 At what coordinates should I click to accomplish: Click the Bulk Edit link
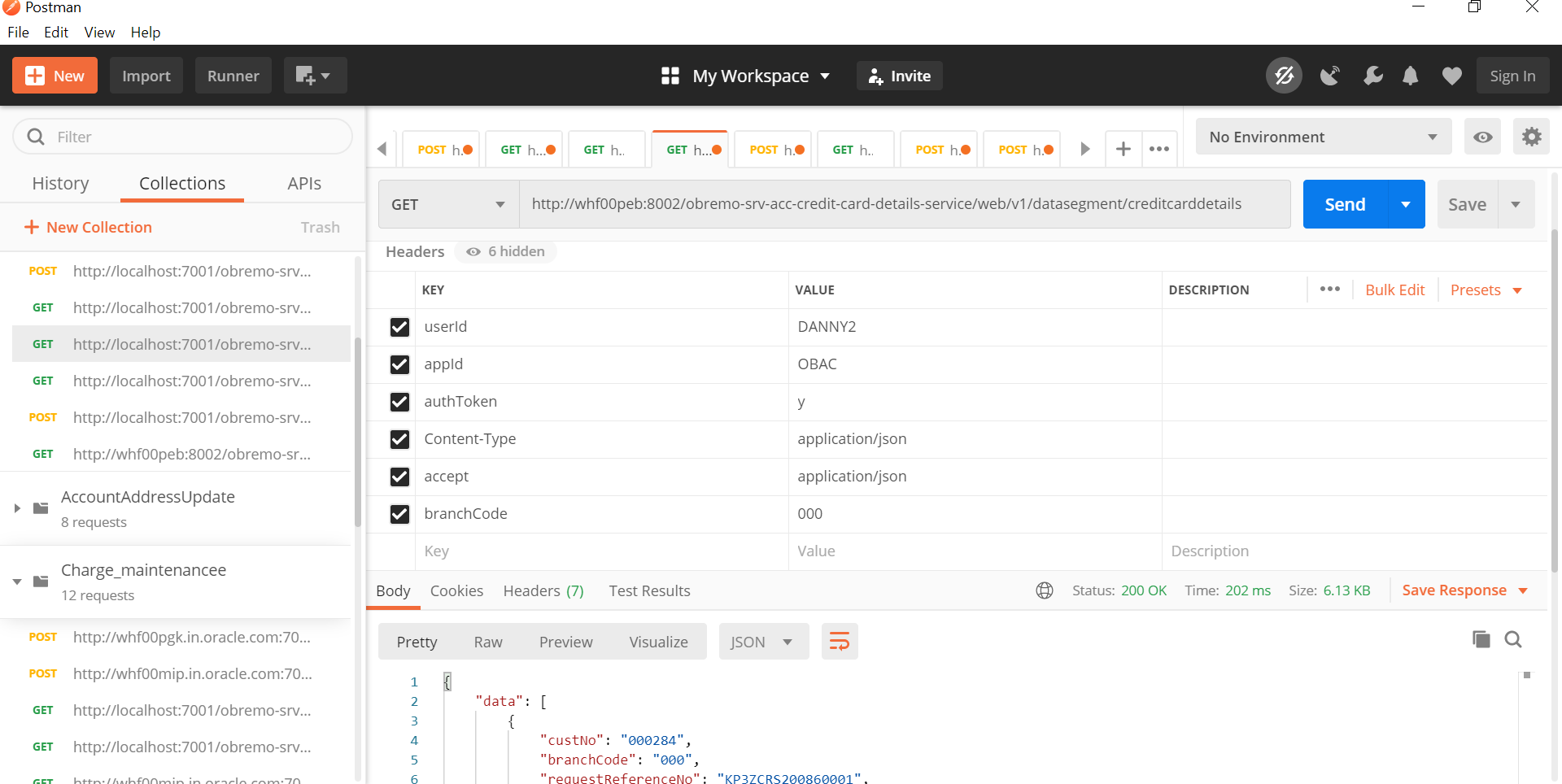pyautogui.click(x=1394, y=290)
